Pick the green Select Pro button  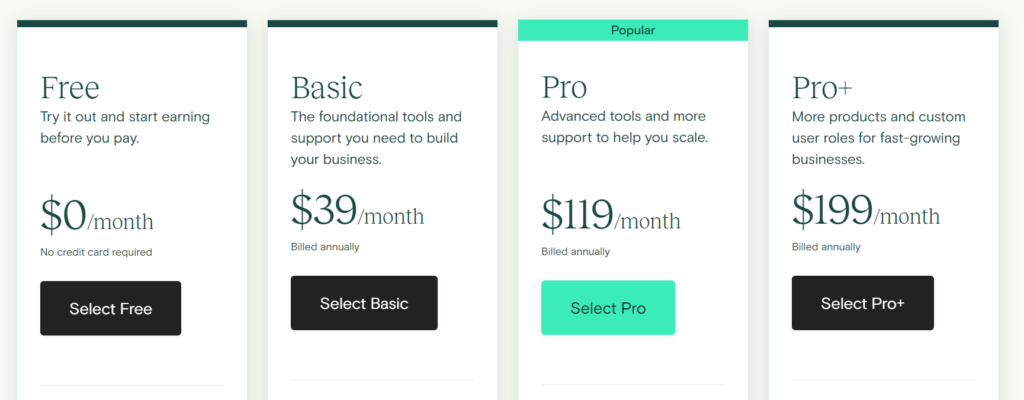point(608,308)
